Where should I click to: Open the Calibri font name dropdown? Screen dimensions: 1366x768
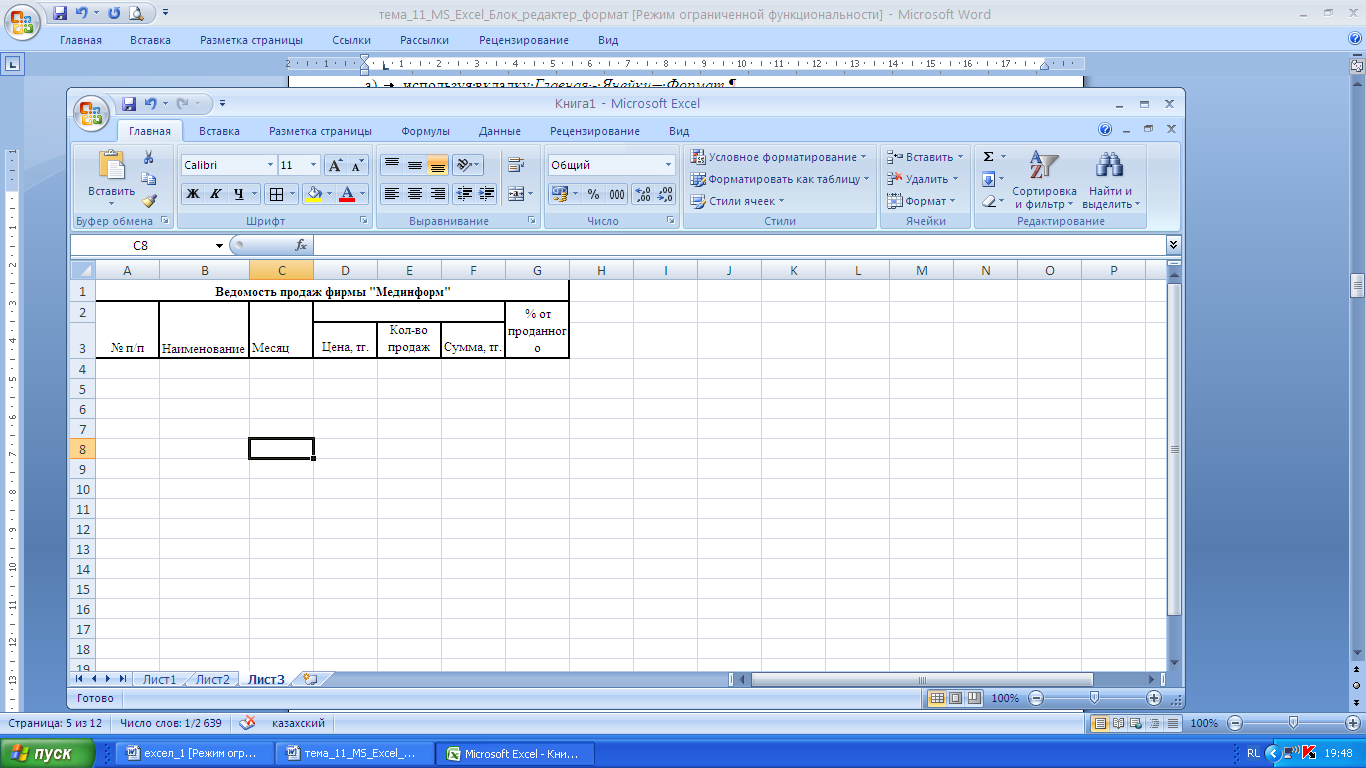click(x=270, y=165)
